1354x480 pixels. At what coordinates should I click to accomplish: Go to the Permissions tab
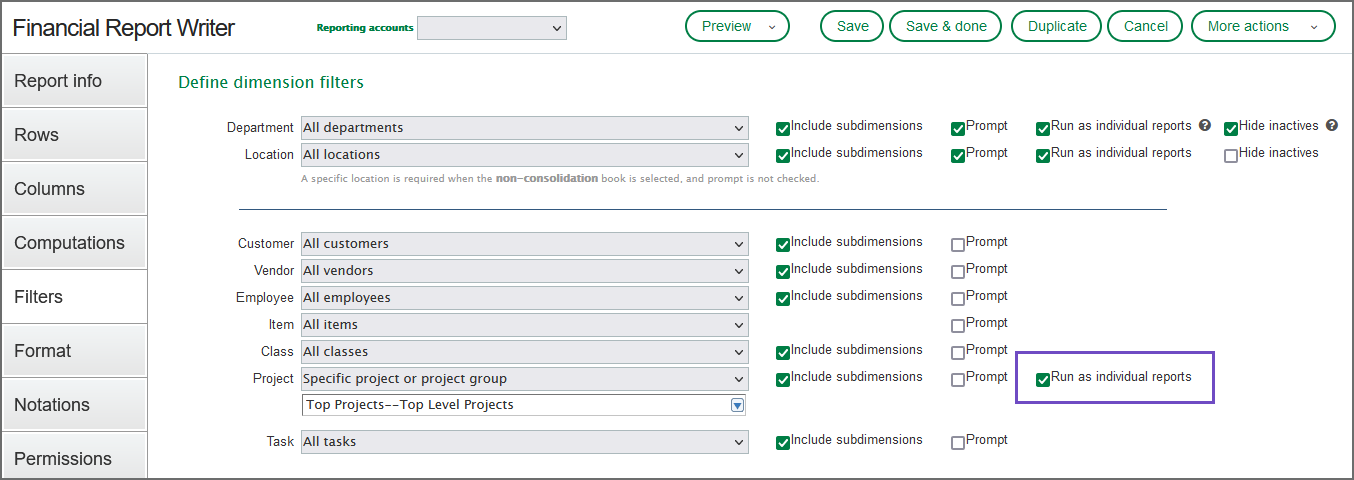[x=74, y=458]
